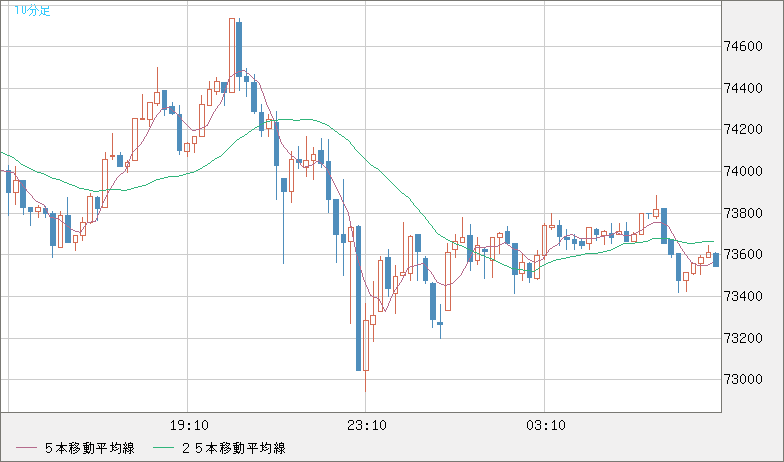784x462 pixels.
Task: Click the 19:10 time axis label
Action: tap(189, 426)
